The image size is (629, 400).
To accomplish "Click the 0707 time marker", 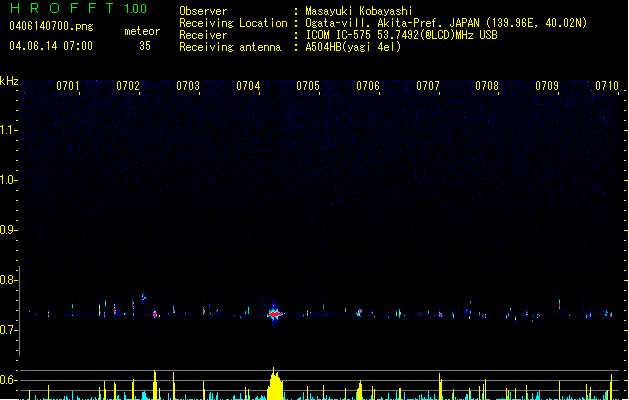I will (428, 86).
